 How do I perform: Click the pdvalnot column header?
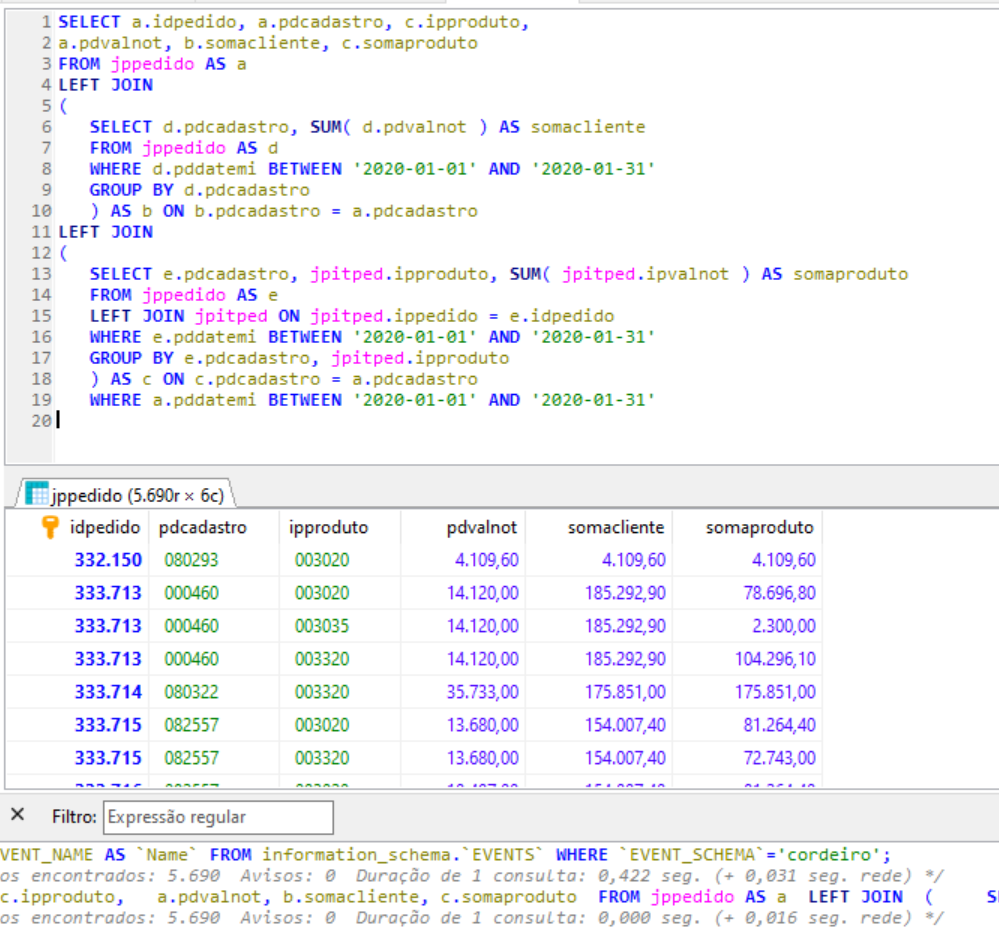[x=482, y=527]
